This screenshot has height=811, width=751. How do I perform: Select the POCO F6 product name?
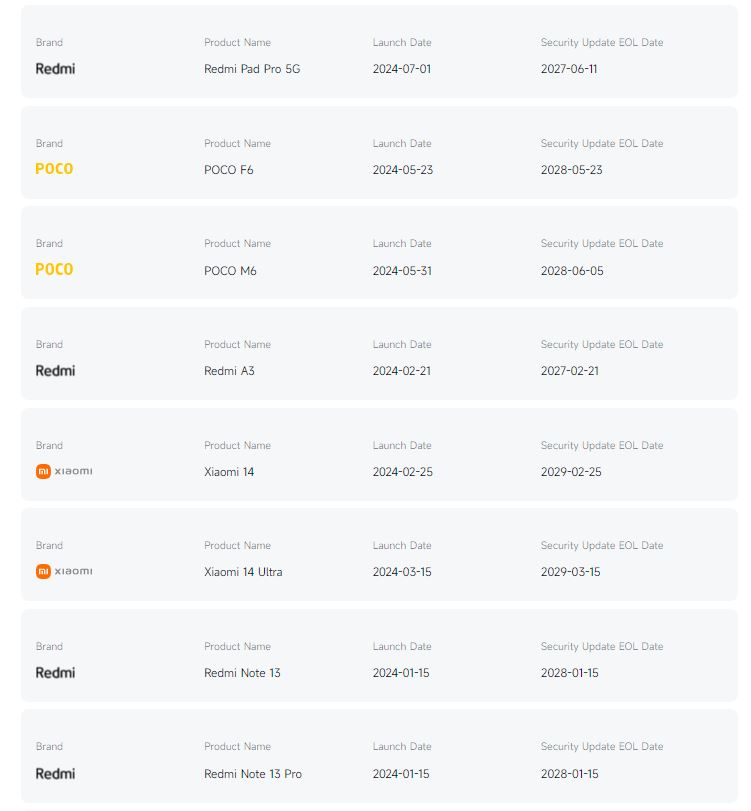(229, 170)
